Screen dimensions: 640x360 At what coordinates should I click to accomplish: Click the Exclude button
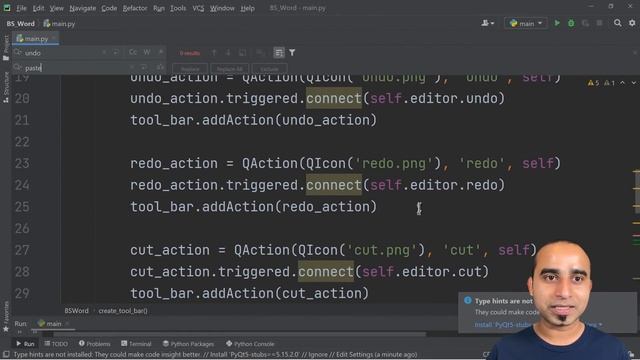(x=269, y=69)
